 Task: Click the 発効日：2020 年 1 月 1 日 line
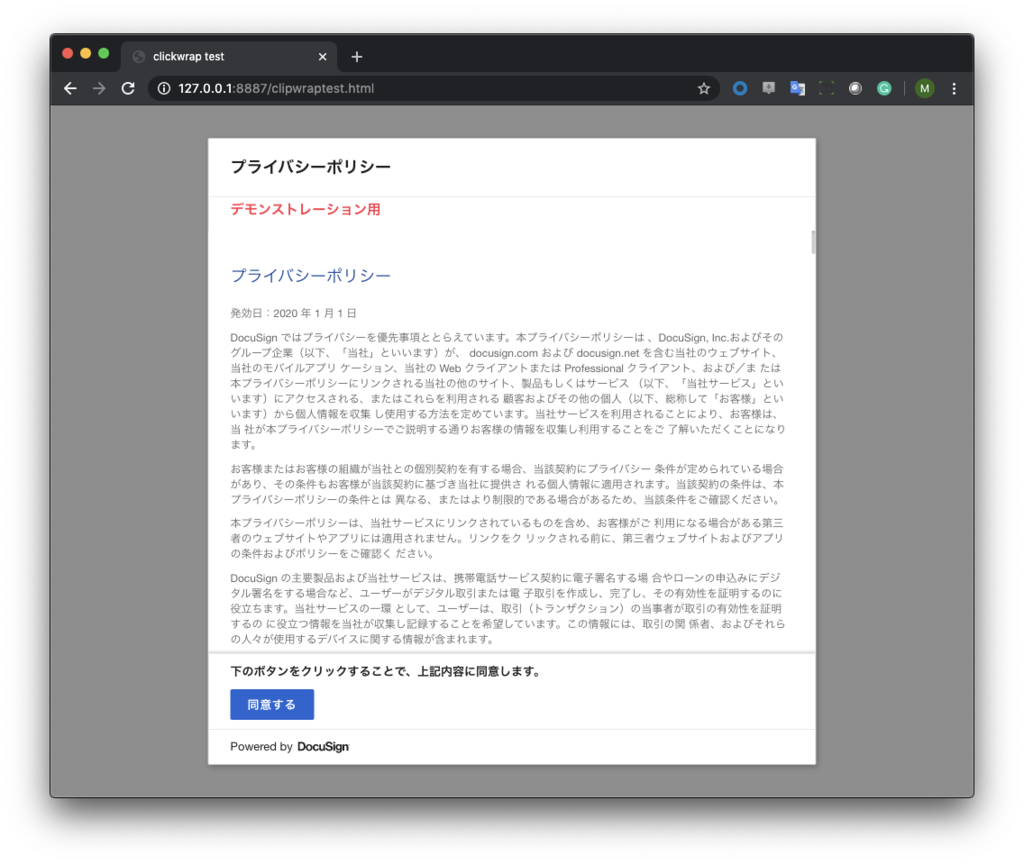pos(293,313)
